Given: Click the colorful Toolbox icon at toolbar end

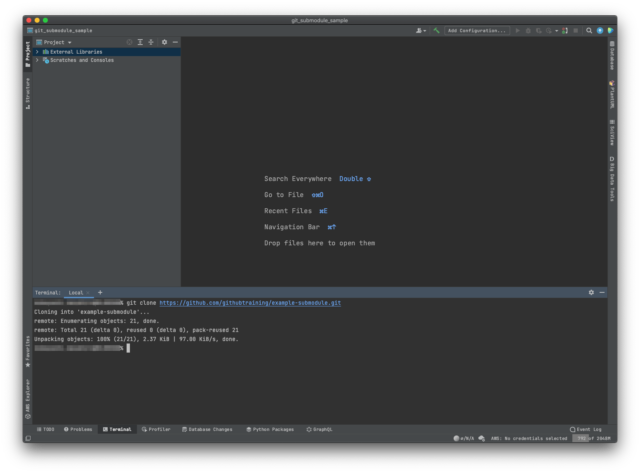Looking at the screenshot, I should pos(611,31).
